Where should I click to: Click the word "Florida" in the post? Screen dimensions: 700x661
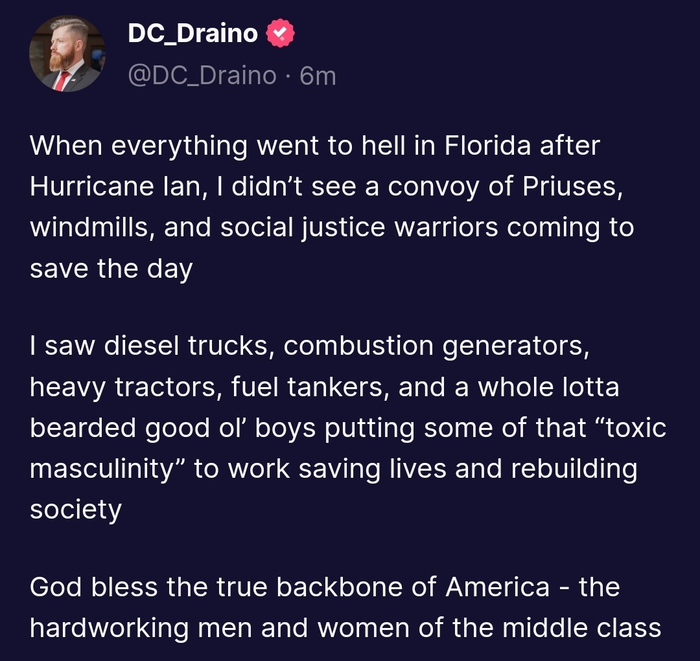coord(488,145)
